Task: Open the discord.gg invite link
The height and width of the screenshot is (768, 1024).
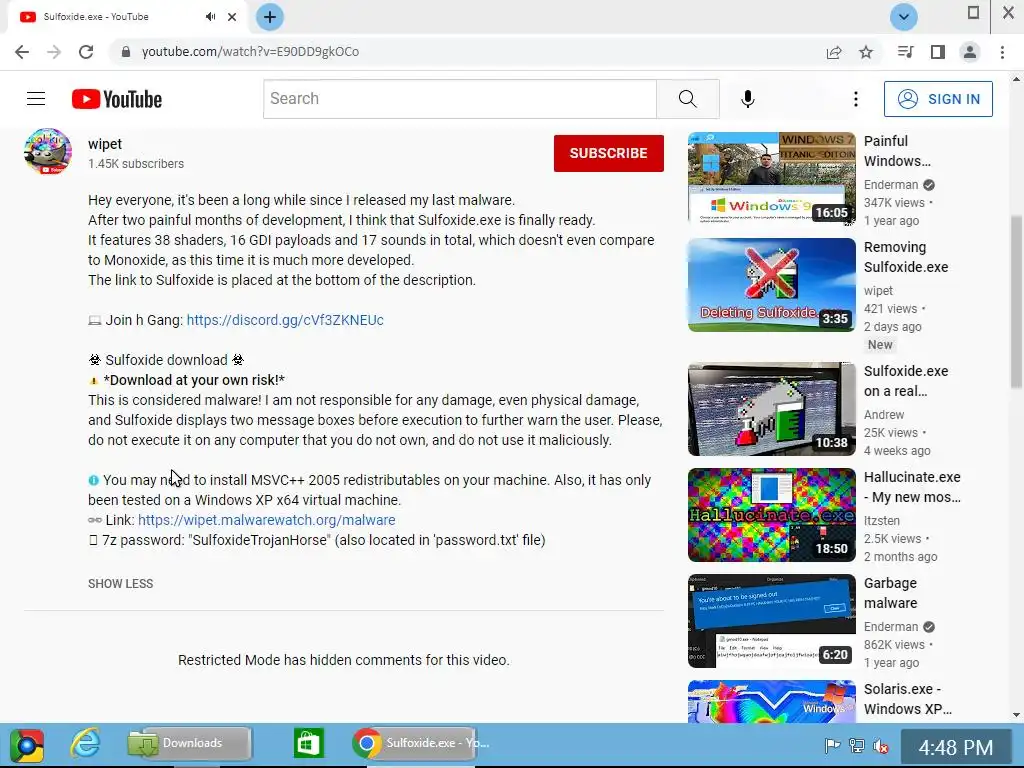Action: point(285,320)
